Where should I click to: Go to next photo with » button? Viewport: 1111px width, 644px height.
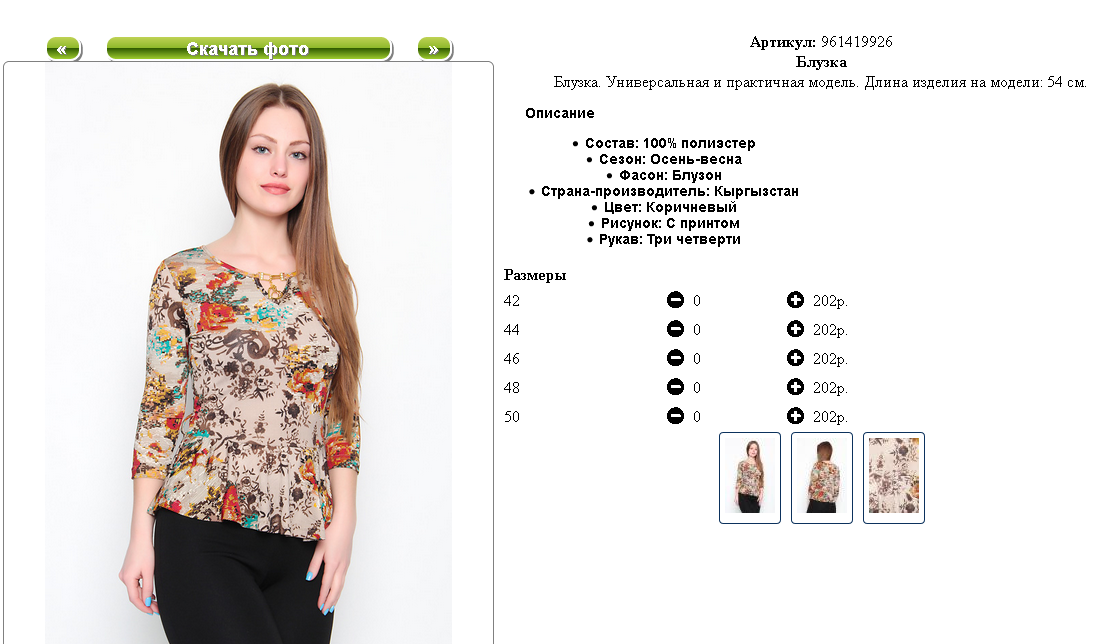[x=434, y=49]
